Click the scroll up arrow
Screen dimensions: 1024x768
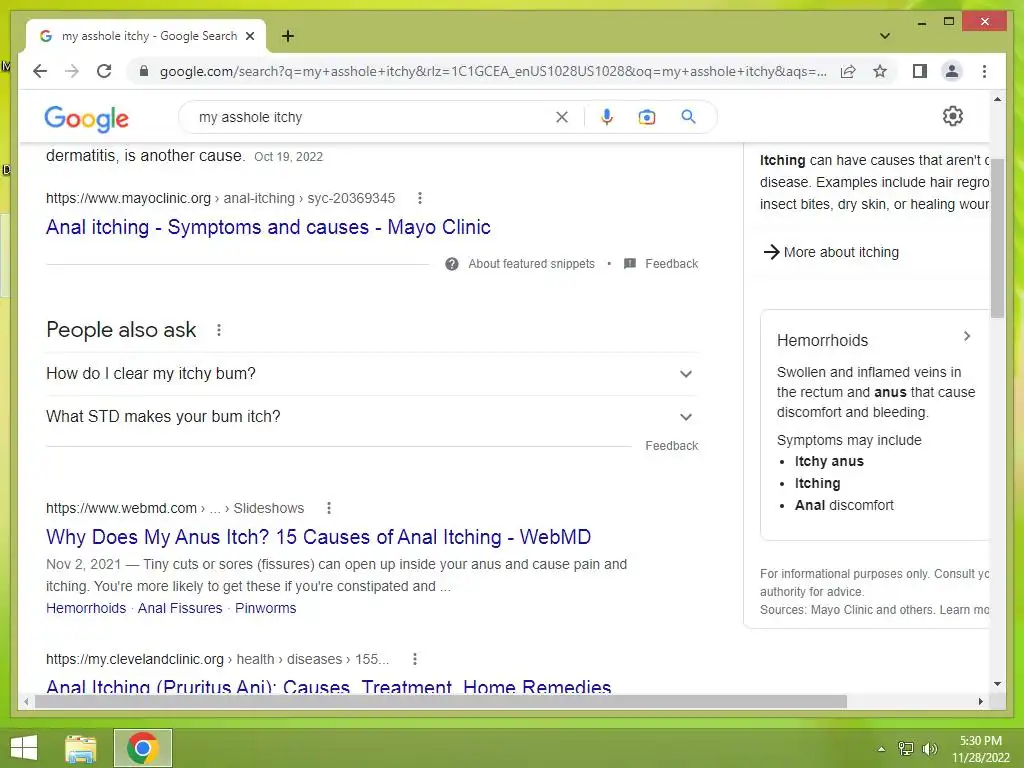[x=997, y=100]
